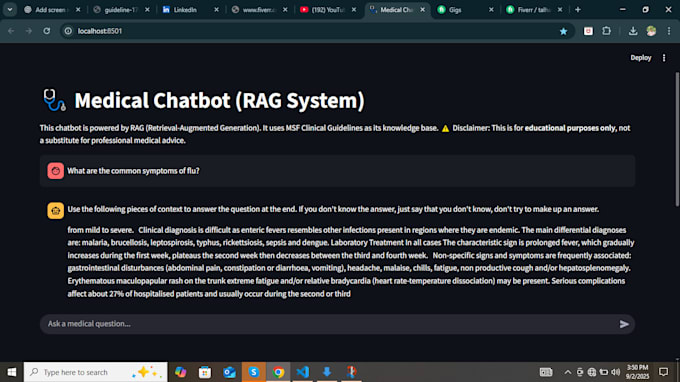Click the Medical Chatbot (RAG System) heading
The width and height of the screenshot is (680, 382).
(x=219, y=100)
